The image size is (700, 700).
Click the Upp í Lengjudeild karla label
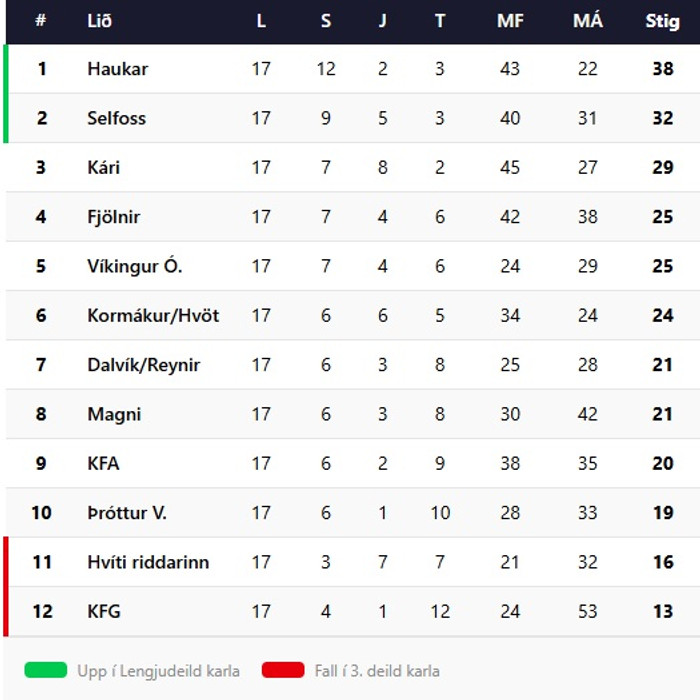pos(158,671)
